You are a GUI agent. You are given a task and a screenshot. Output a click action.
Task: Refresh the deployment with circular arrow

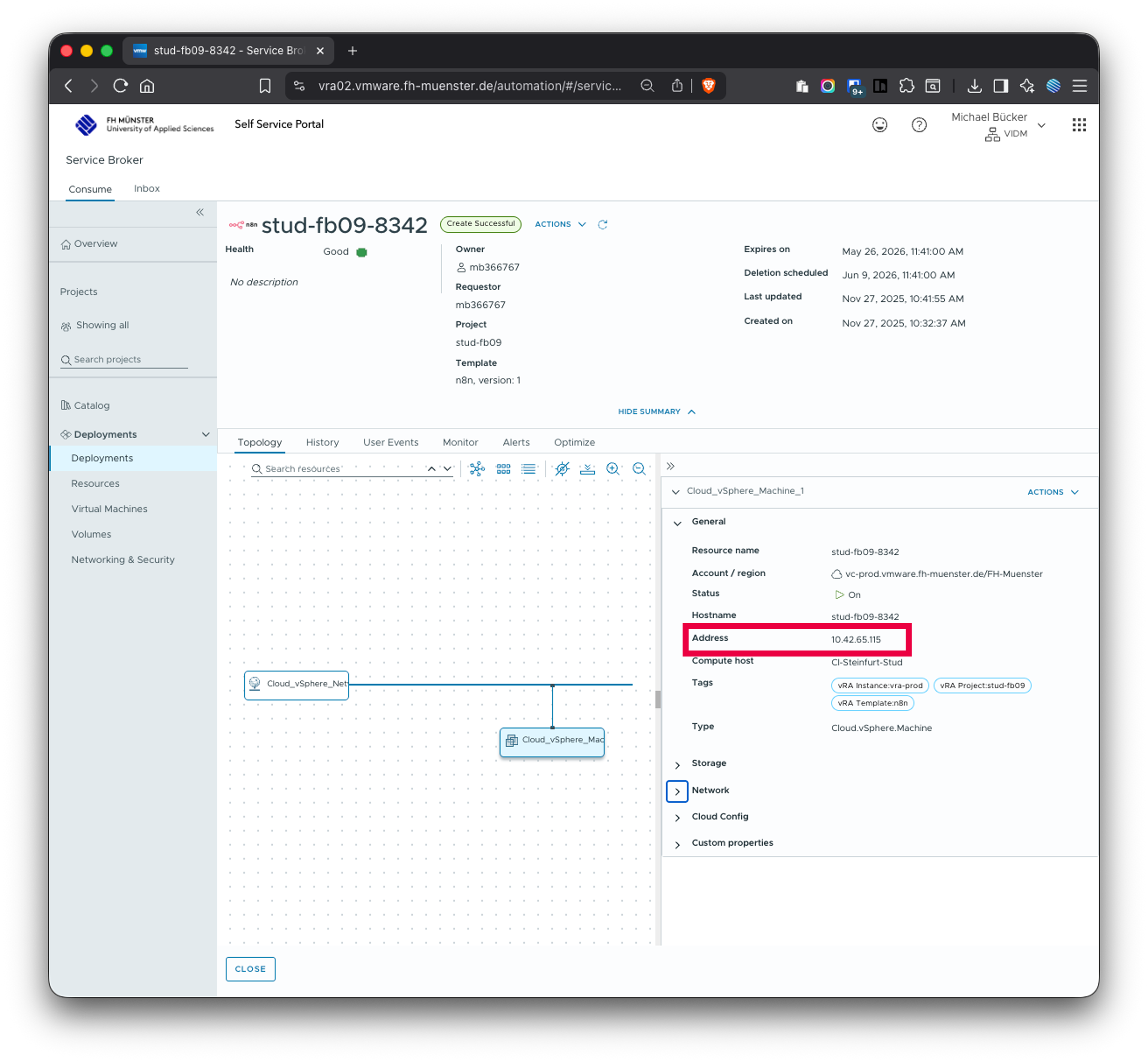pos(602,225)
